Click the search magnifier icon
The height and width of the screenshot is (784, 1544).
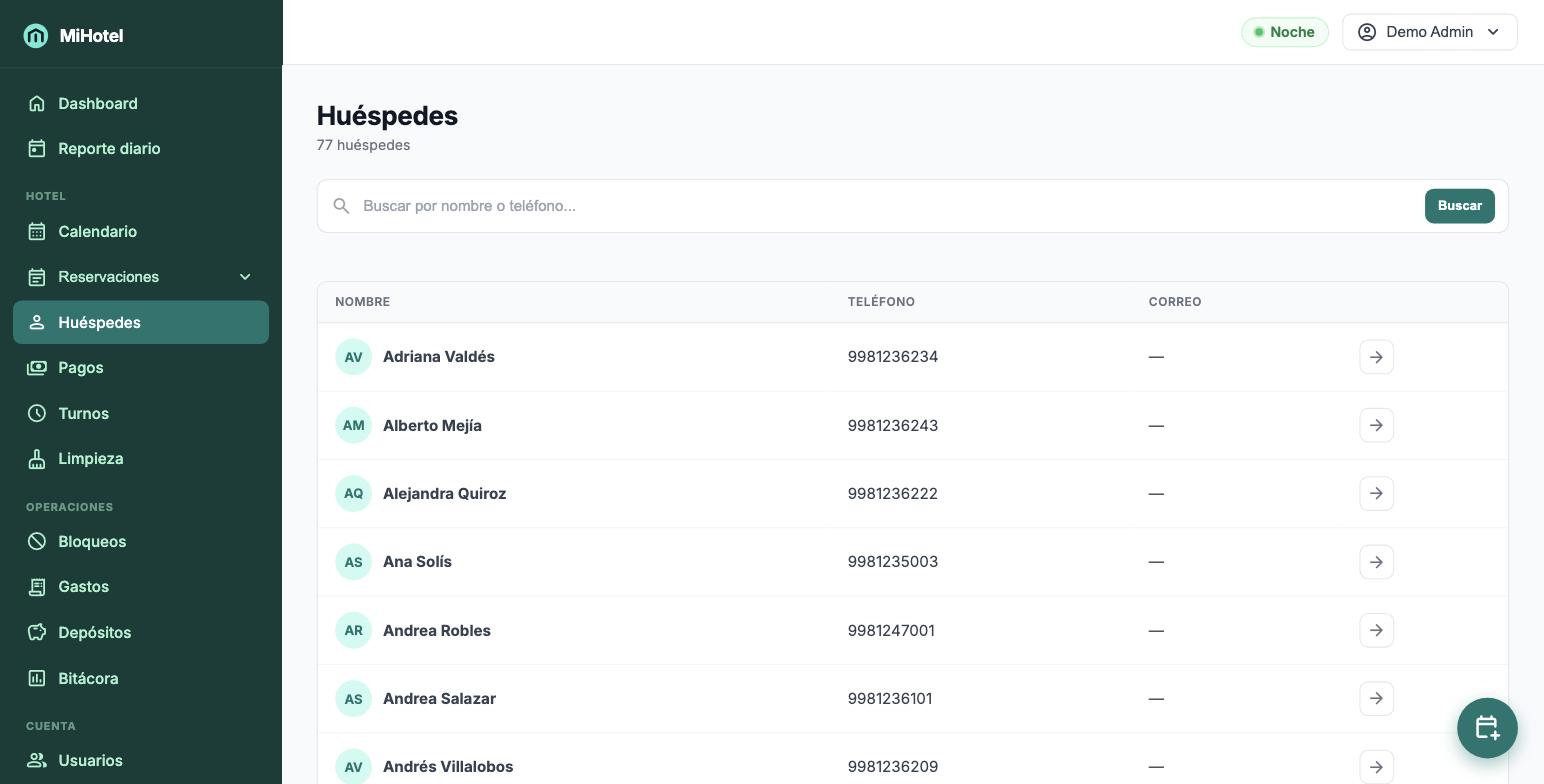(341, 206)
